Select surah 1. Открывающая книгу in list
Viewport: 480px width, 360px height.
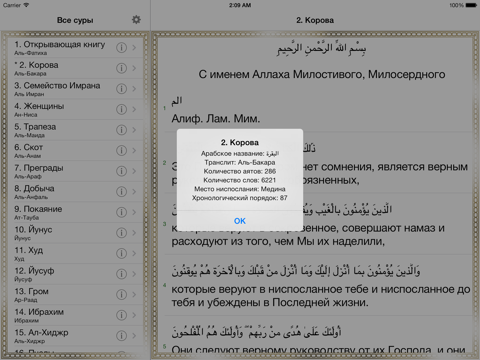coord(75,48)
